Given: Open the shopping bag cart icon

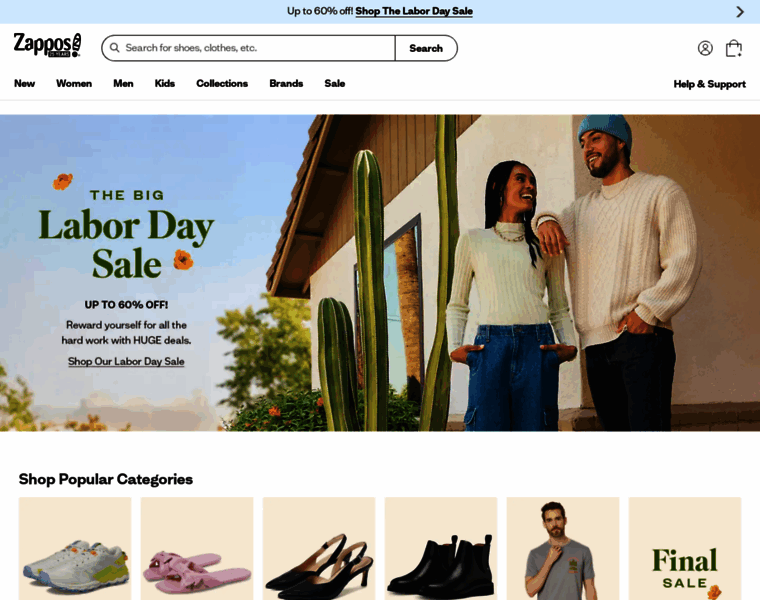Looking at the screenshot, I should coord(733,48).
